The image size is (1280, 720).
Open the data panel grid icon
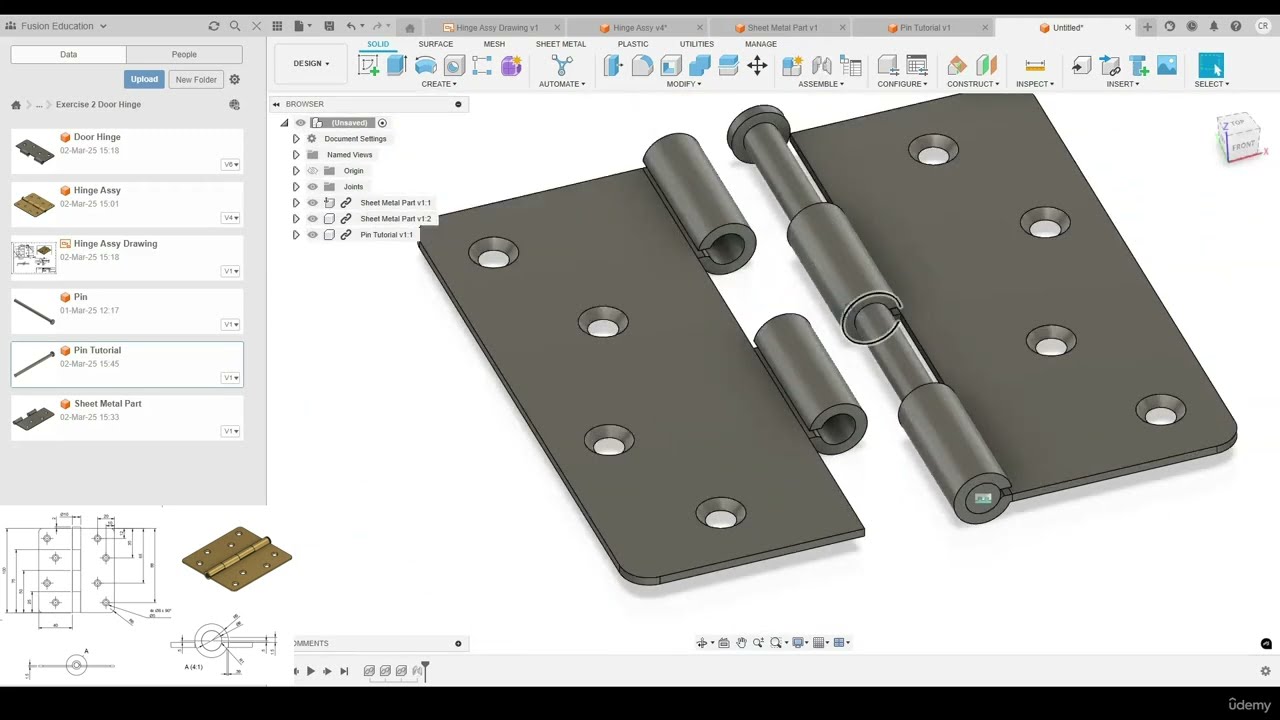click(278, 26)
